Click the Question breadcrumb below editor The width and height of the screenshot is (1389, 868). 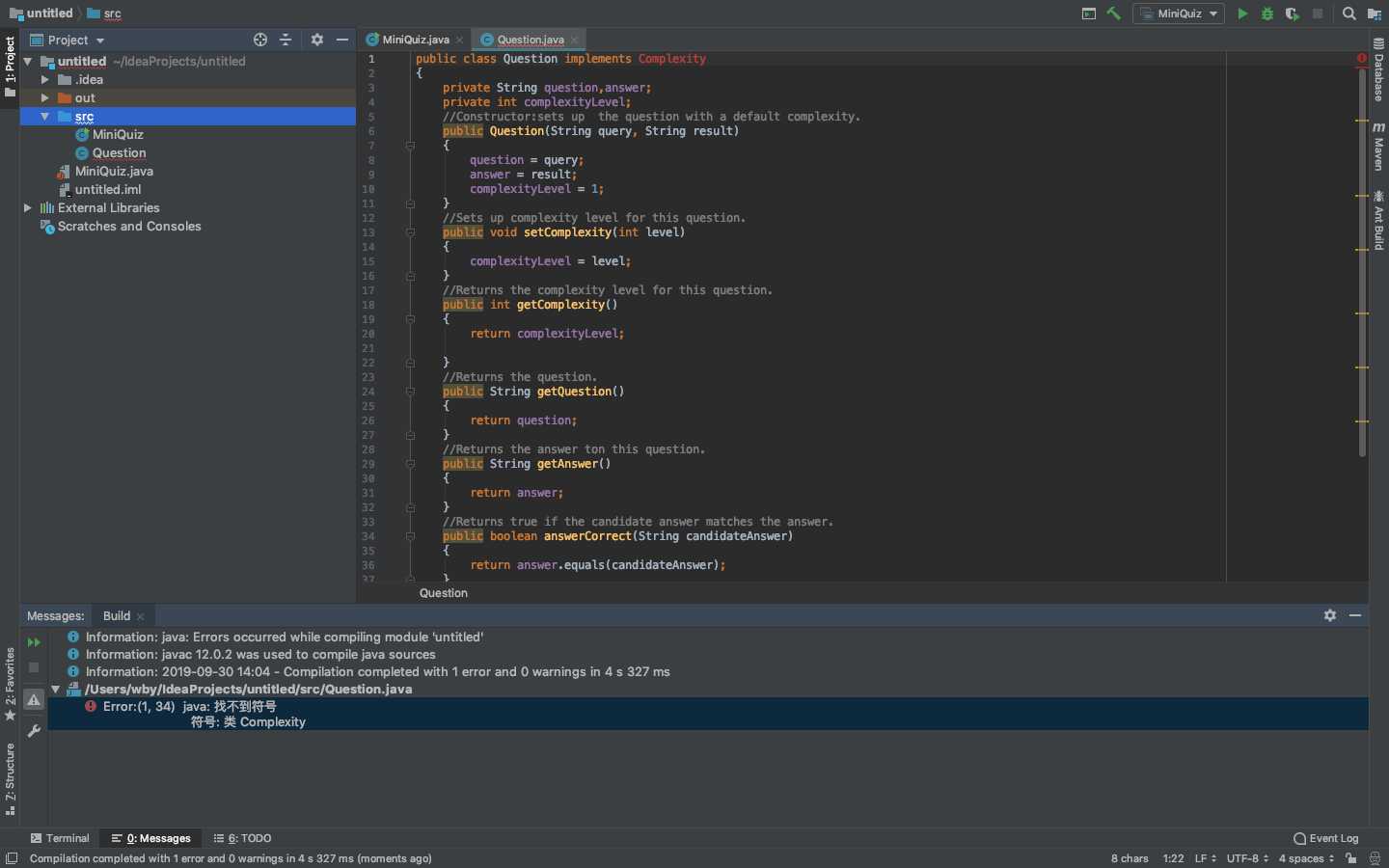tap(444, 593)
